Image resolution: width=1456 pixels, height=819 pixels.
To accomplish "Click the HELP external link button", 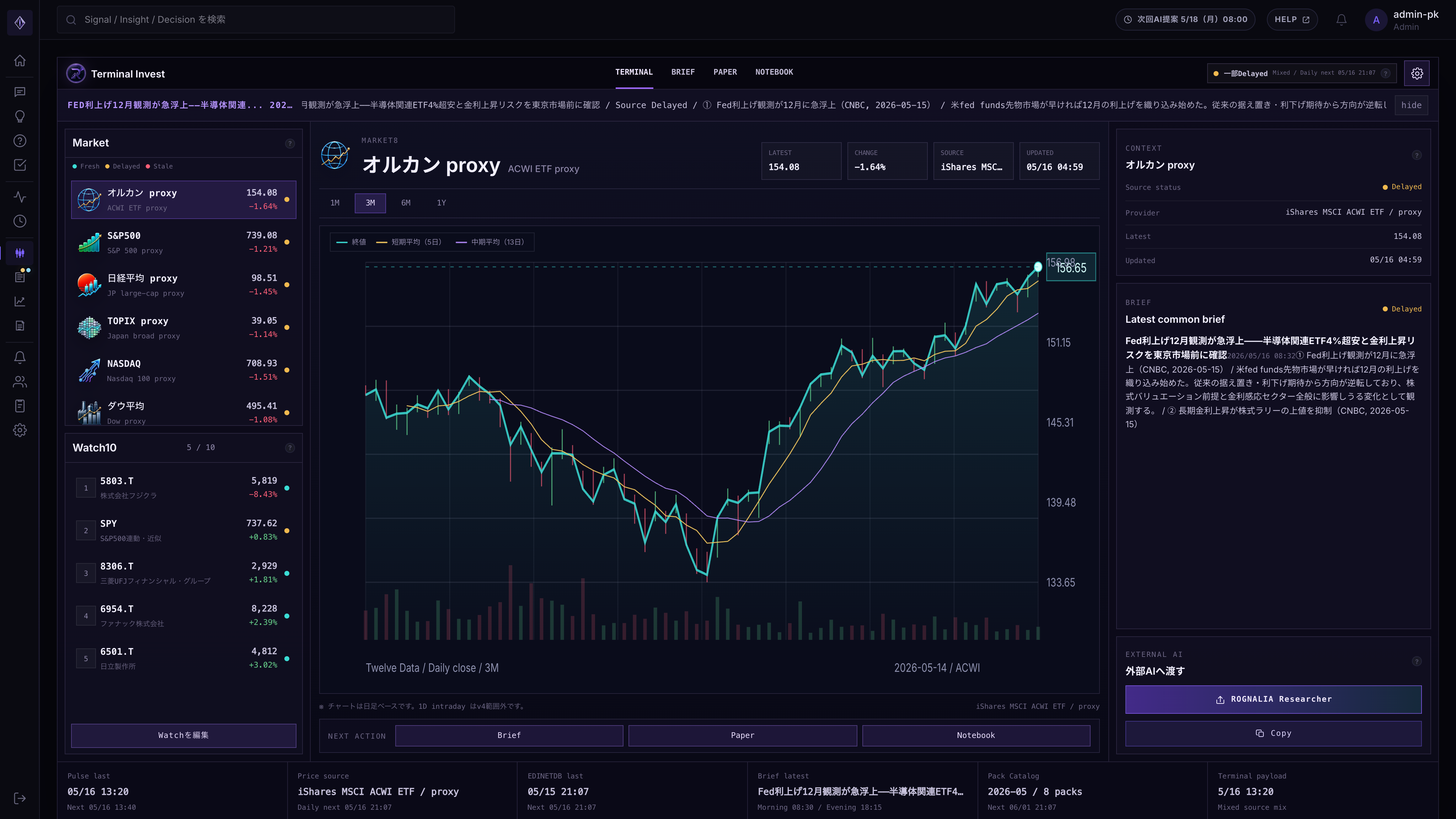I will tap(1292, 20).
